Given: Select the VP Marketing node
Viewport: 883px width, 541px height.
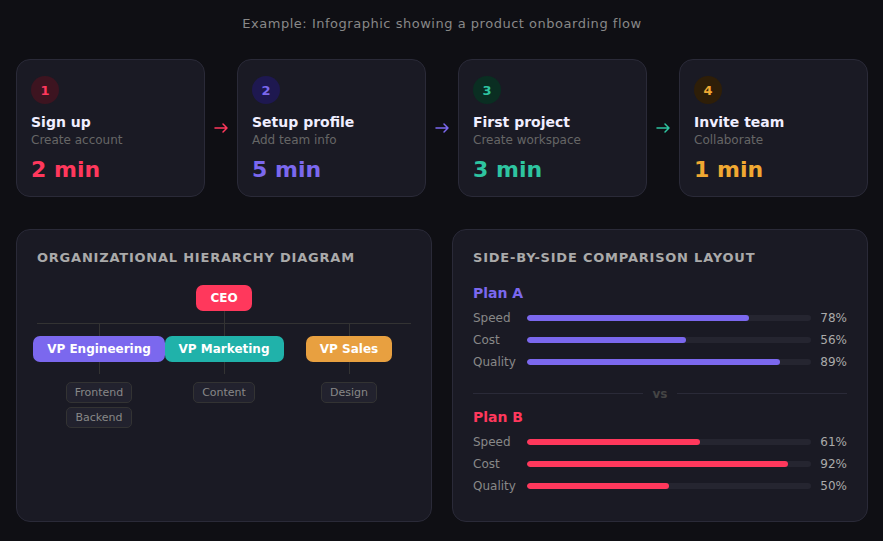Looking at the screenshot, I should point(224,349).
